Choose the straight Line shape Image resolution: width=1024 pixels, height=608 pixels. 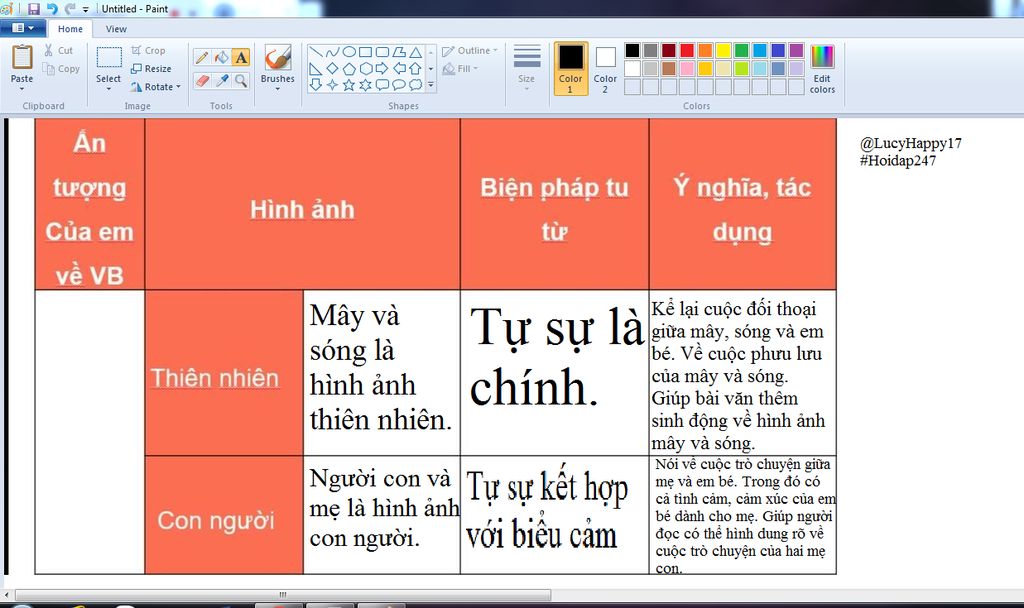(316, 52)
